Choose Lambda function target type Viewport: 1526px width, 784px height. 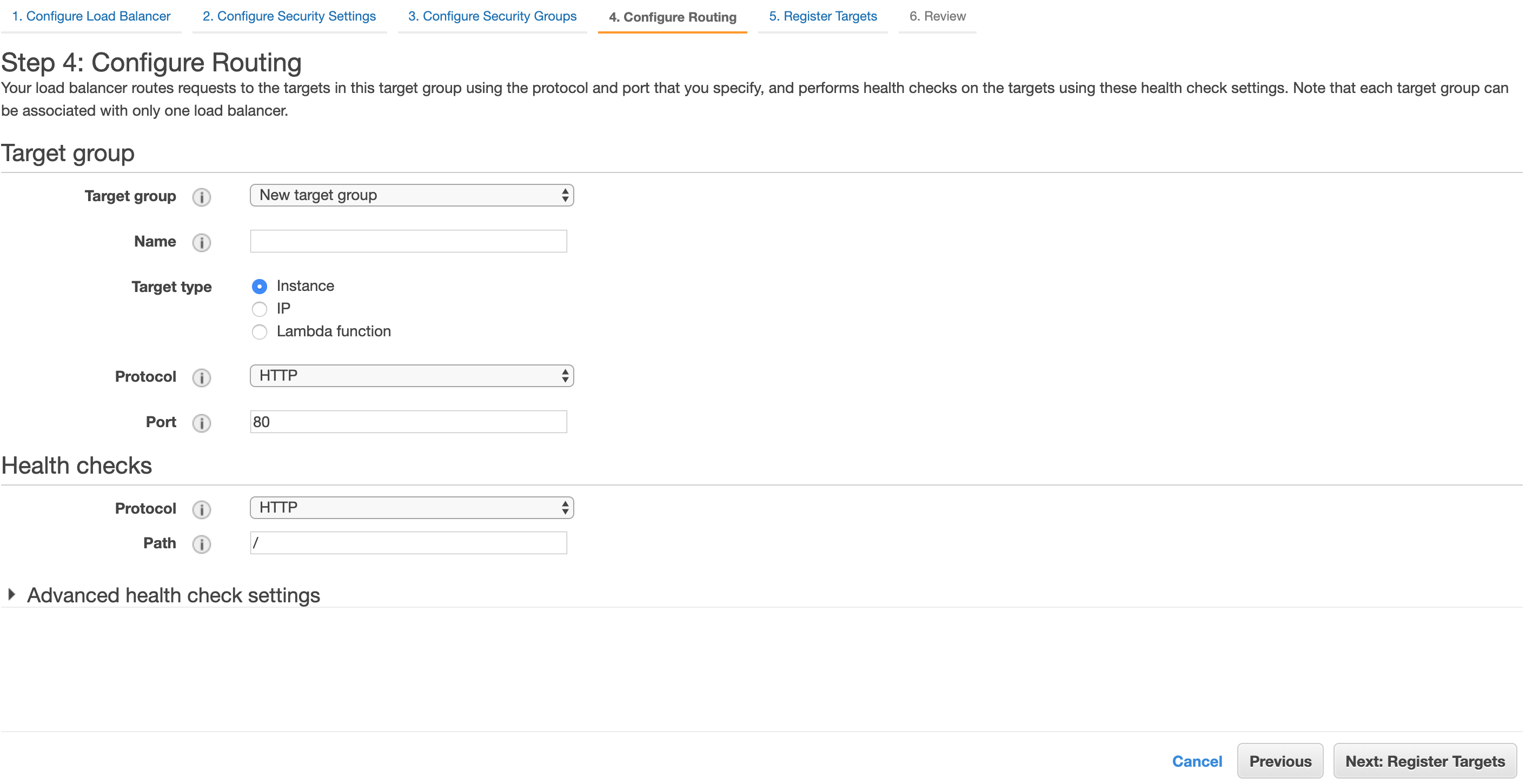260,331
